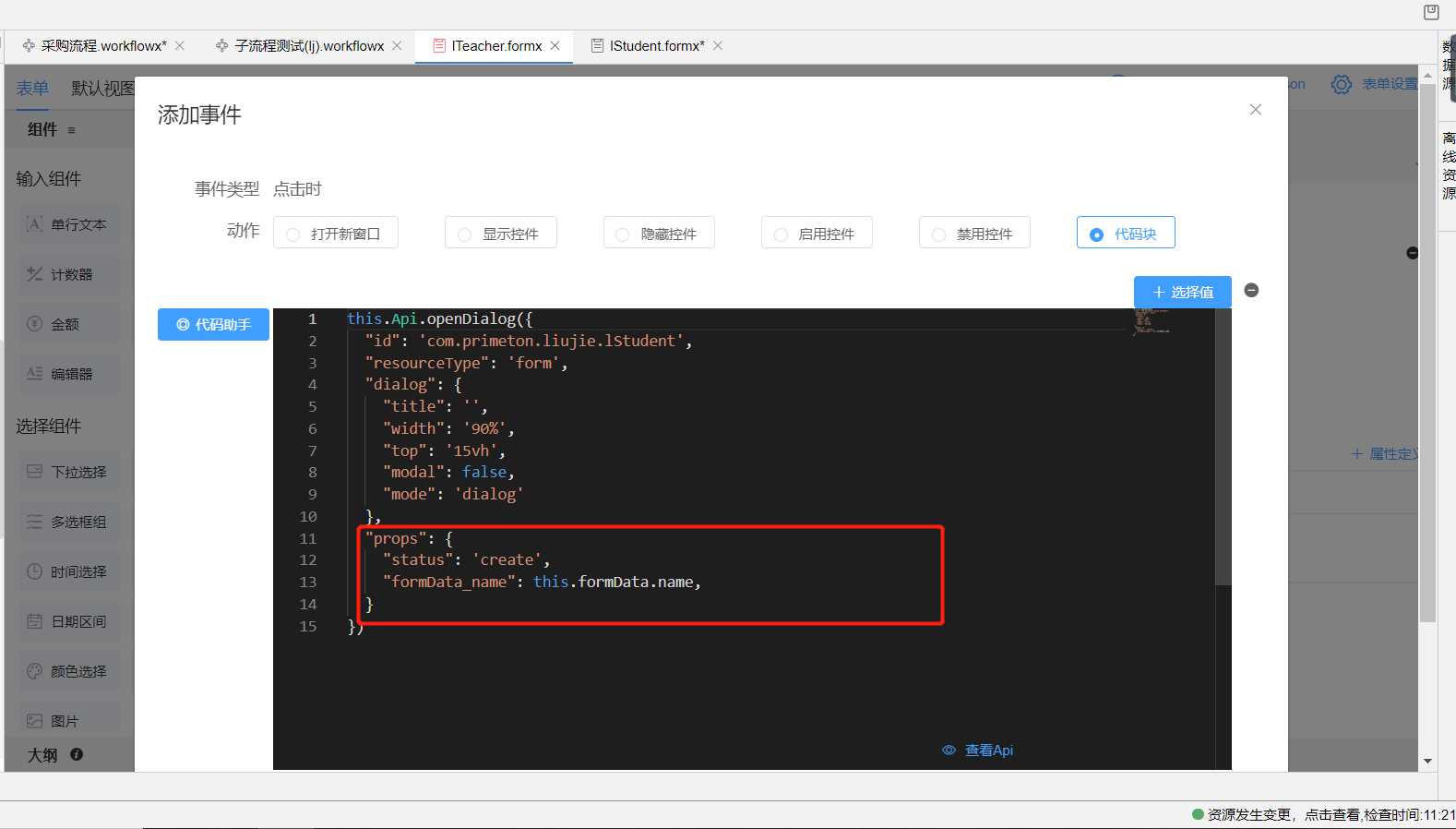The height and width of the screenshot is (829, 1456).
Task: Click the 表单设置 gear icon
Action: click(1341, 85)
